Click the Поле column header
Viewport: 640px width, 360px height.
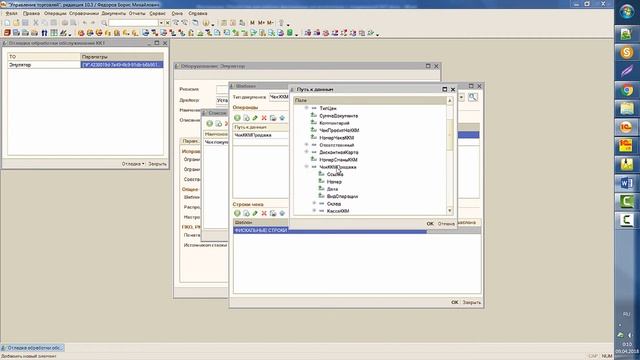pyautogui.click(x=370, y=100)
